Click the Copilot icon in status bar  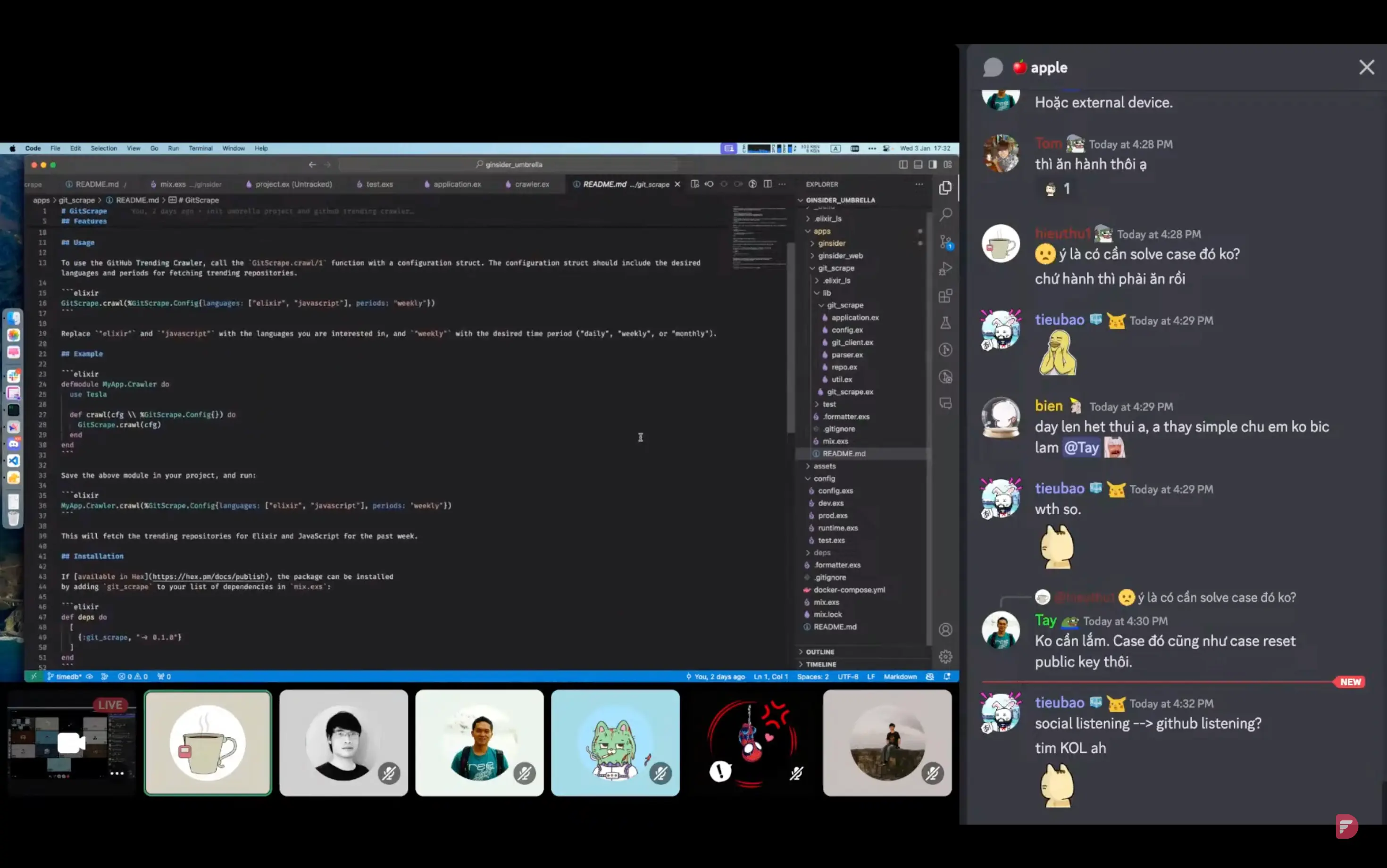[x=930, y=676]
